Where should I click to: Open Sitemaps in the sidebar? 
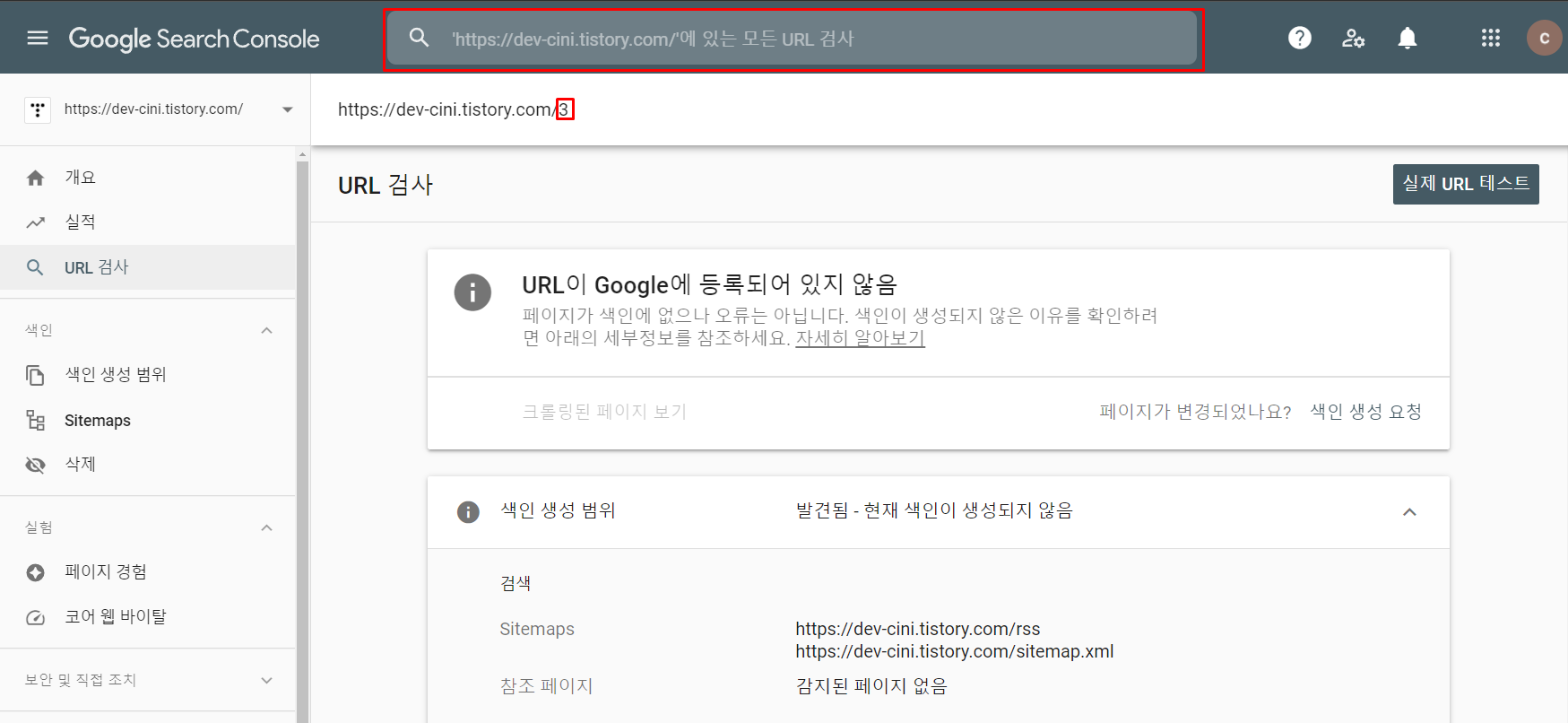[148, 420]
